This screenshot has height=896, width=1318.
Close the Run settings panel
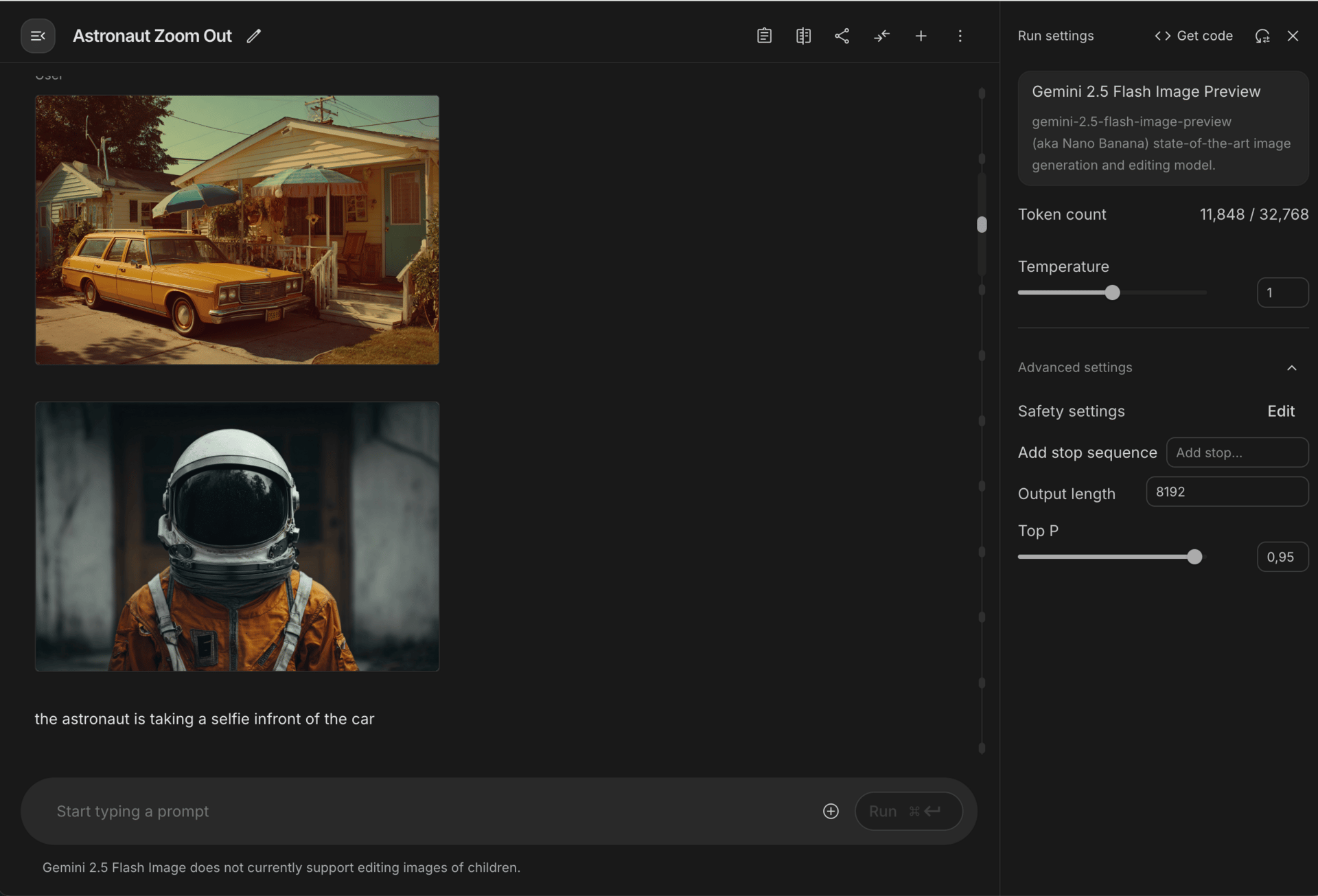coord(1293,36)
